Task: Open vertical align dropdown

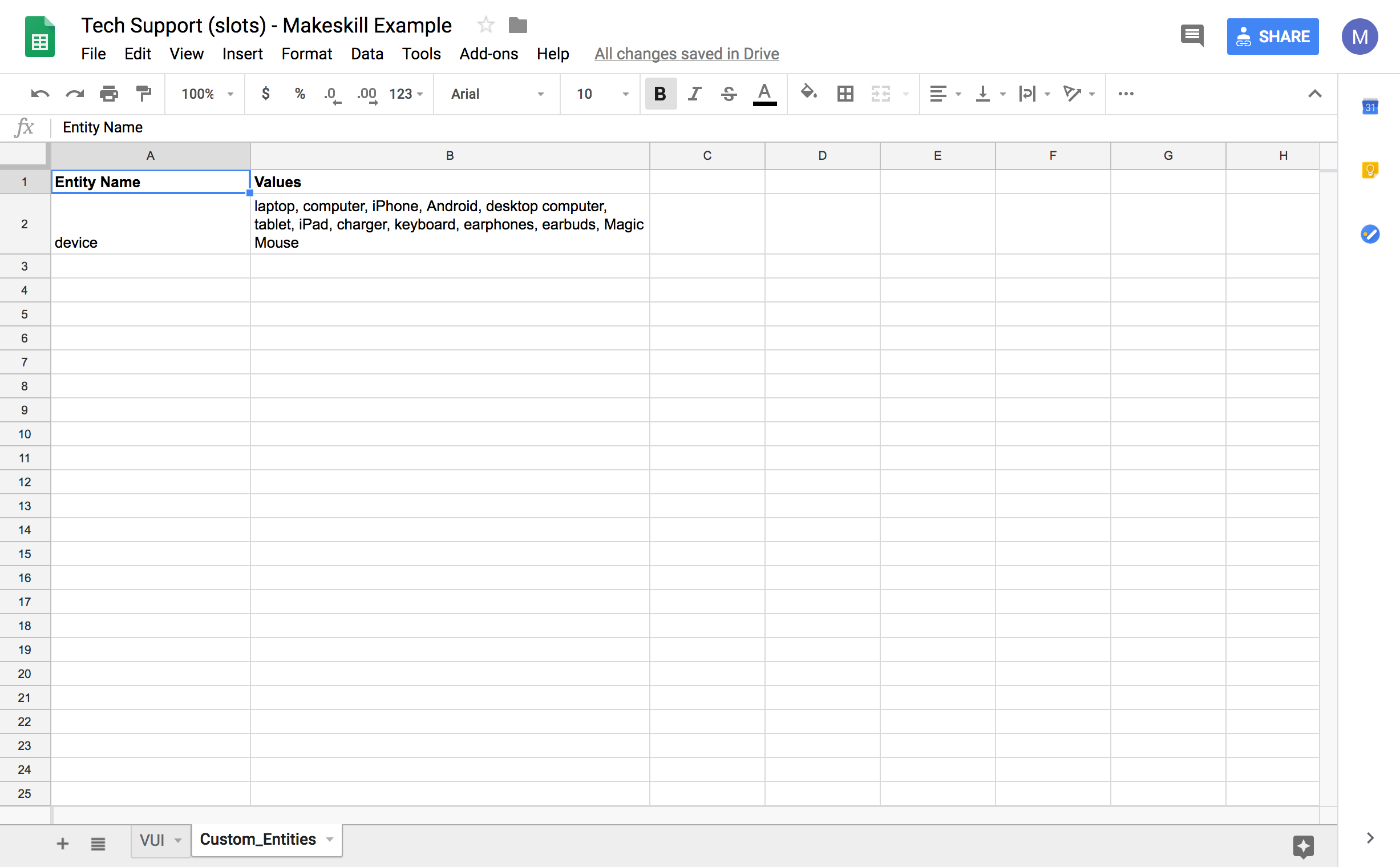Action: [990, 94]
